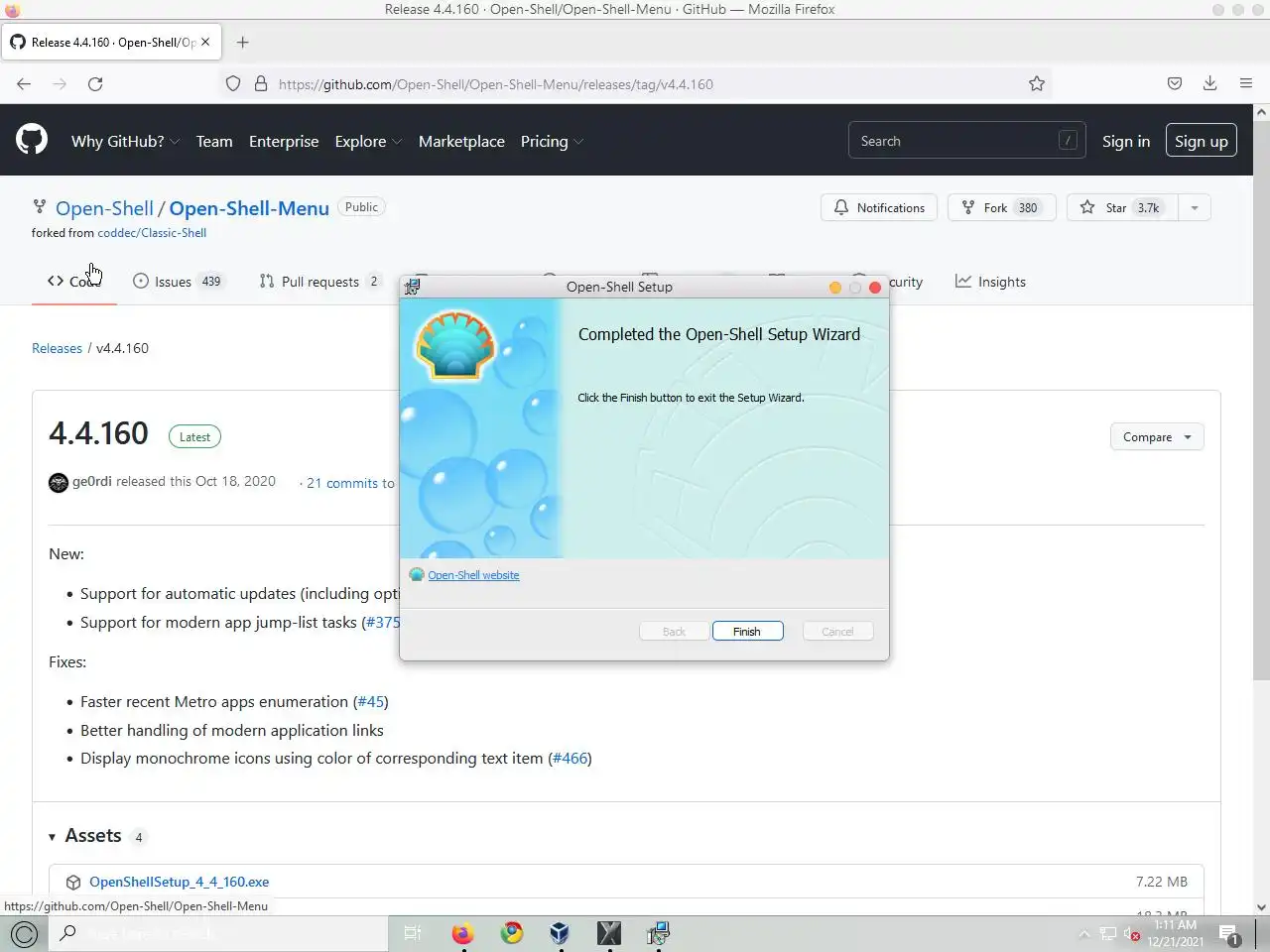The image size is (1270, 952).
Task: Open the Enterprise nav item
Action: 284,141
